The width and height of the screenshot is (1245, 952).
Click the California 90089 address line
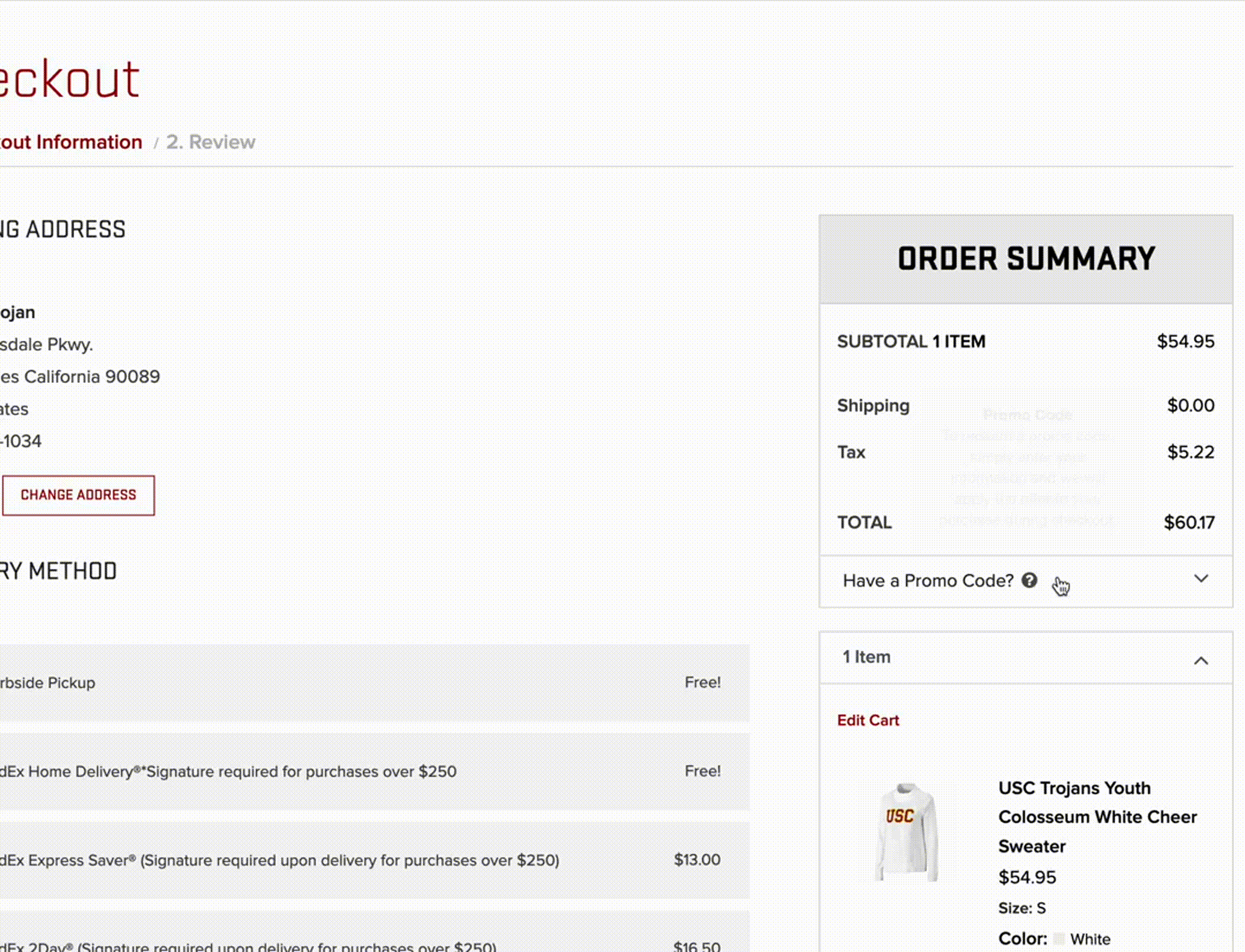click(x=80, y=377)
